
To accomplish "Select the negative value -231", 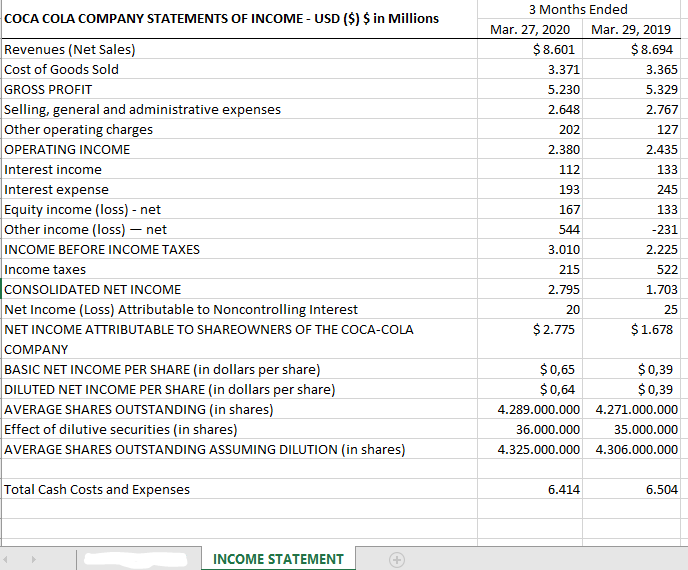I will pos(664,229).
